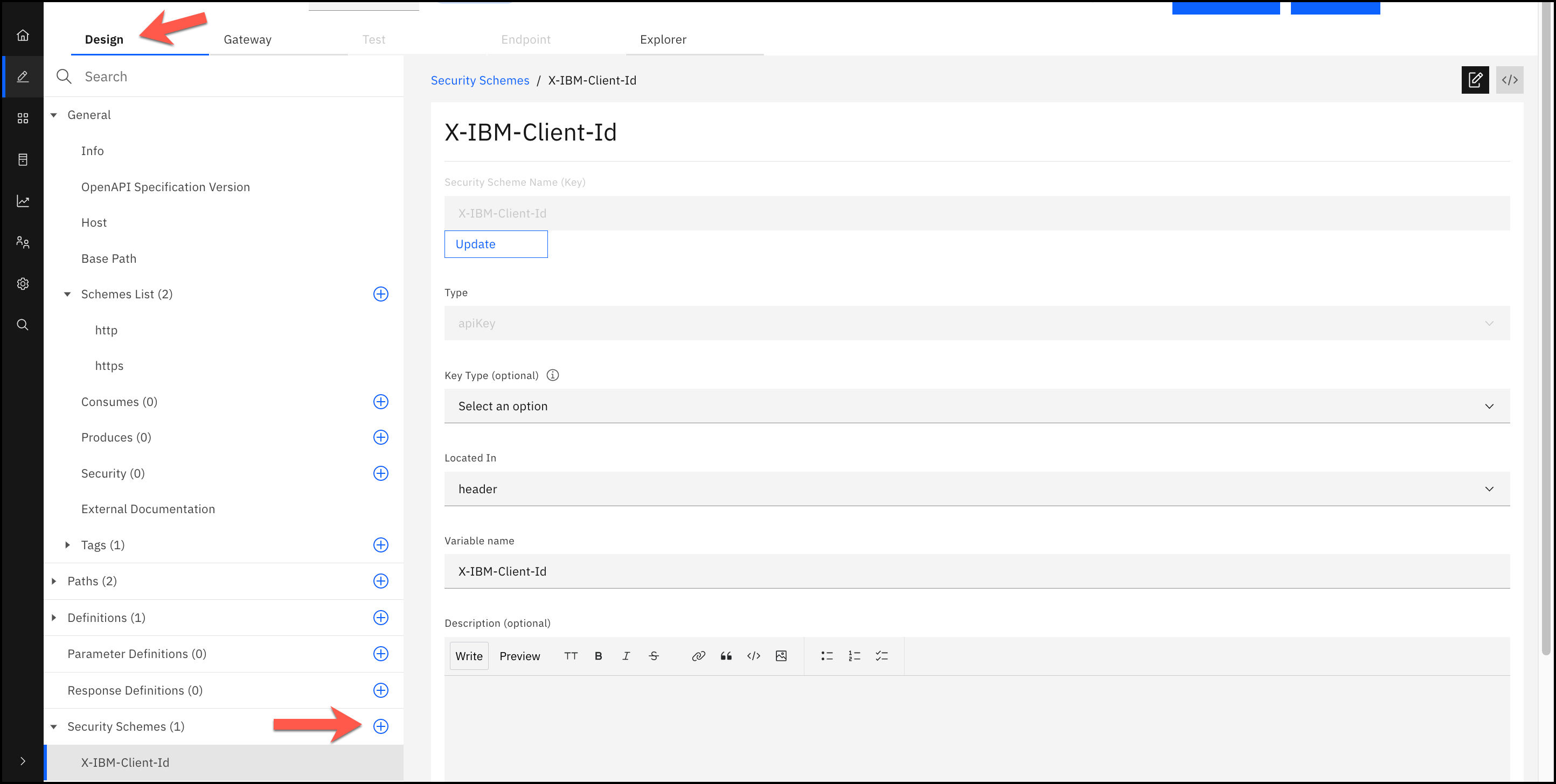
Task: Open the Settings gear icon in sidebar
Action: pyautogui.click(x=22, y=284)
